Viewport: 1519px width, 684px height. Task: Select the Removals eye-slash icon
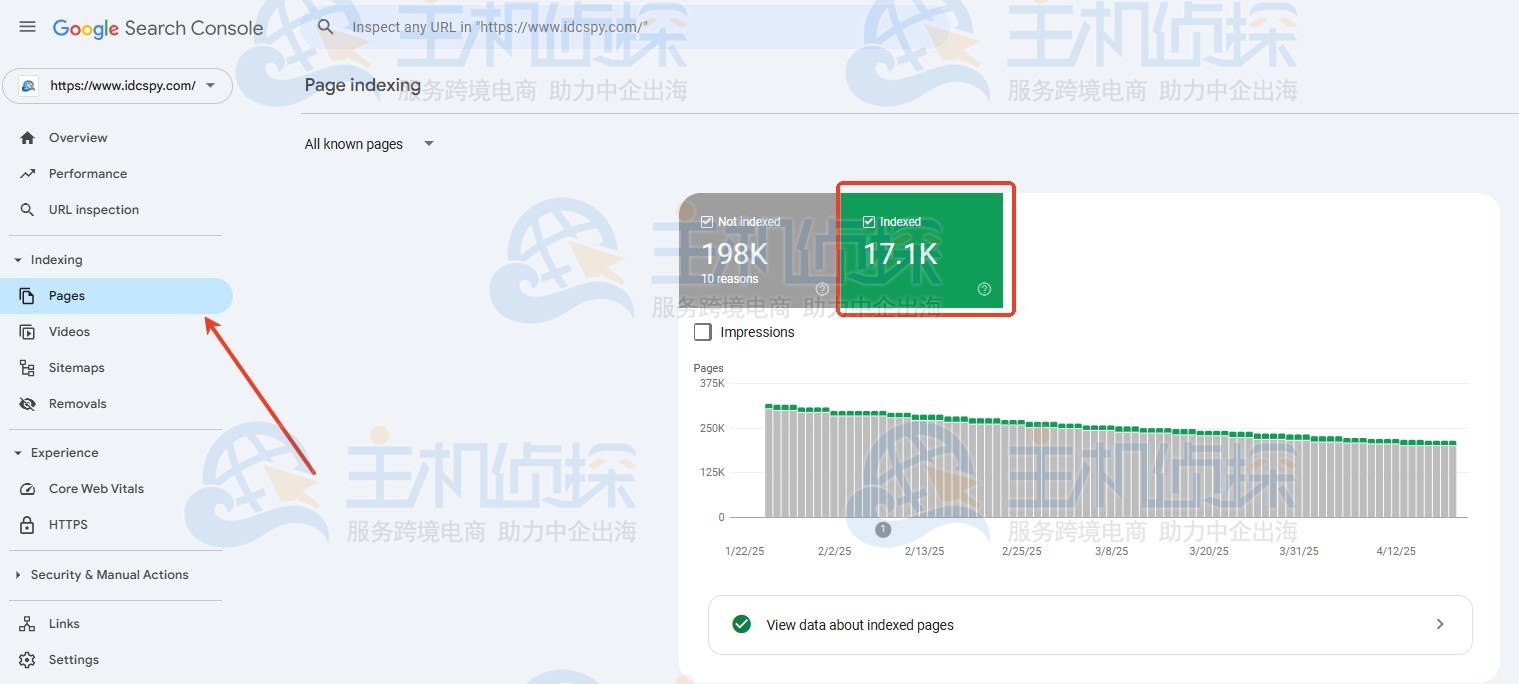28,403
